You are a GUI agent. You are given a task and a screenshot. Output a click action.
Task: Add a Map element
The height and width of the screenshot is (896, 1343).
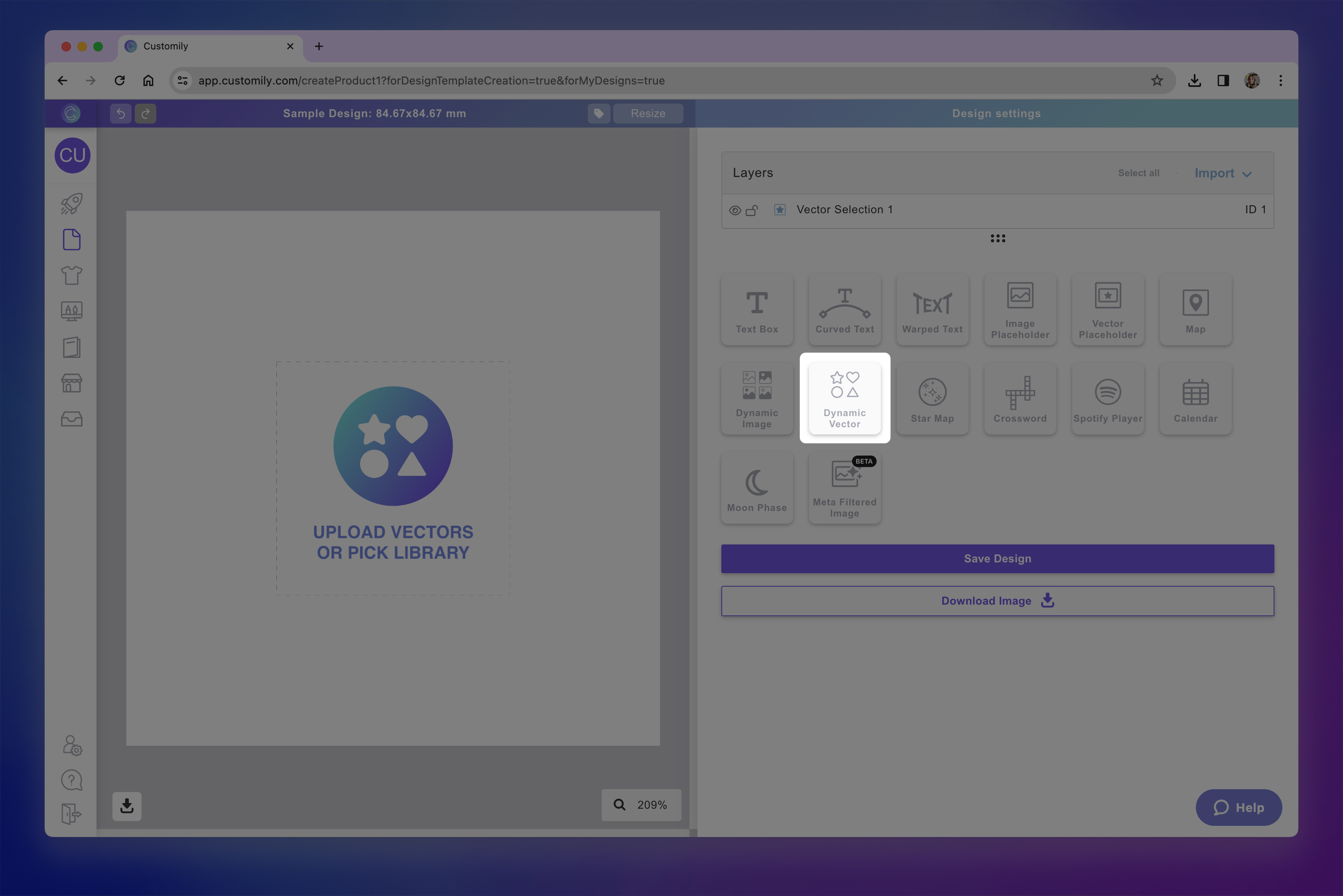coord(1195,309)
